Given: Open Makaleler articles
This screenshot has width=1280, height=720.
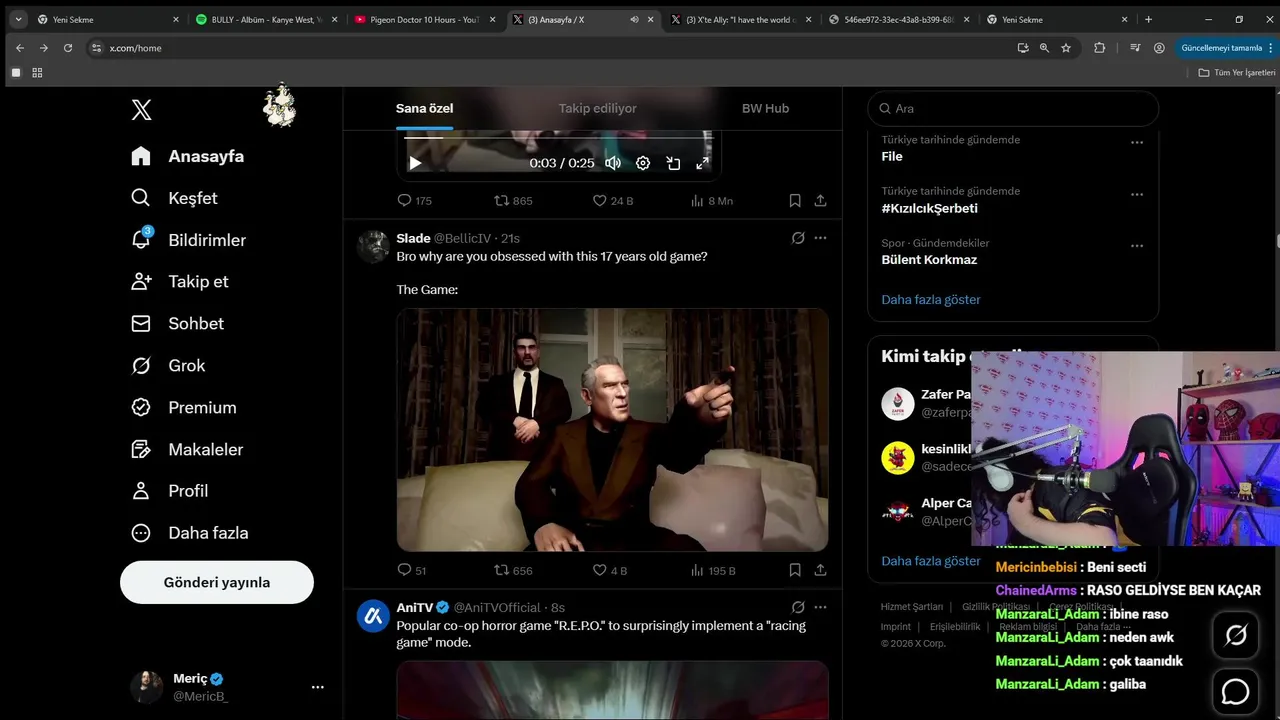Looking at the screenshot, I should pyautogui.click(x=187, y=450).
